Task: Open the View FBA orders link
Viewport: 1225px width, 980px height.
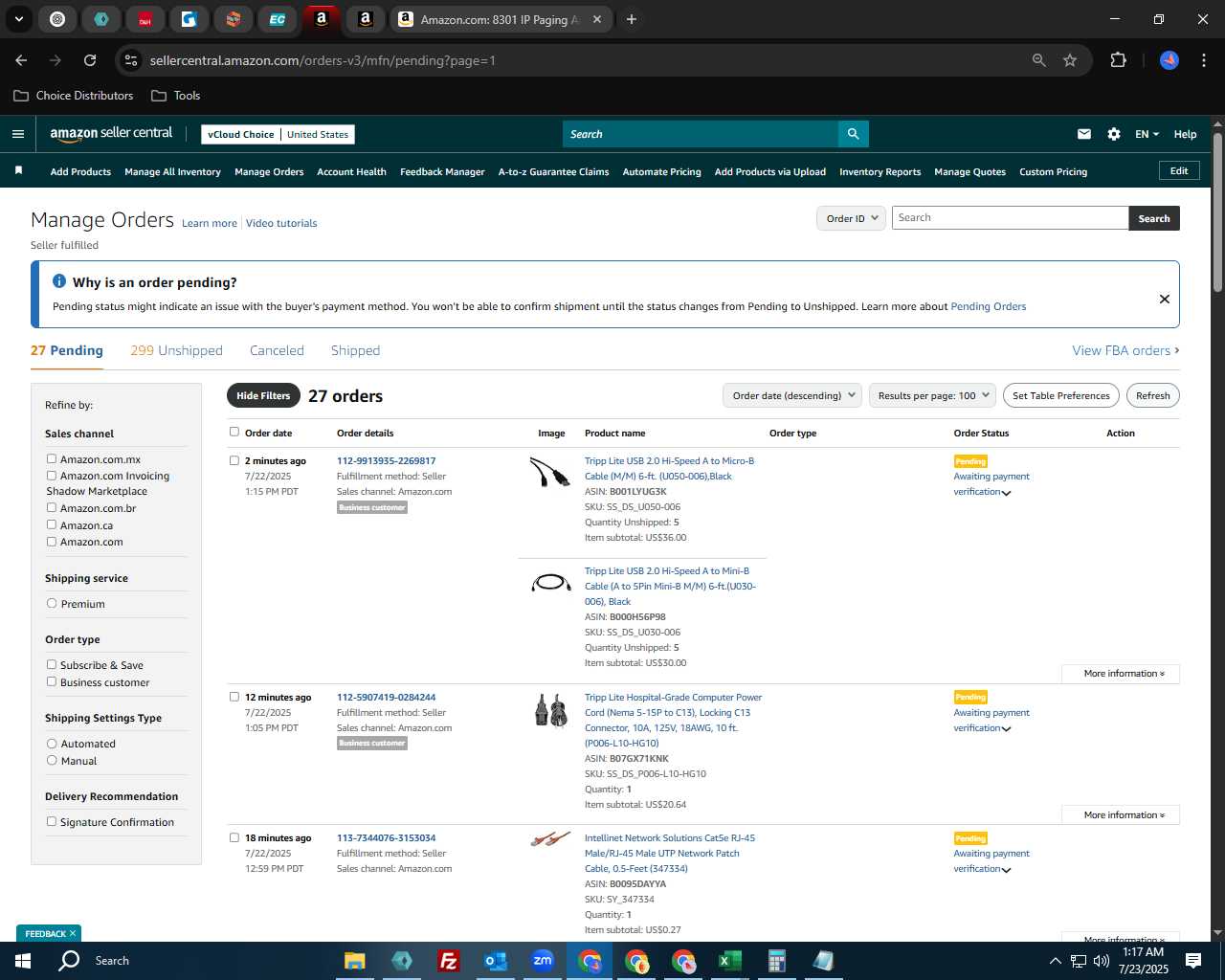Action: click(1125, 350)
